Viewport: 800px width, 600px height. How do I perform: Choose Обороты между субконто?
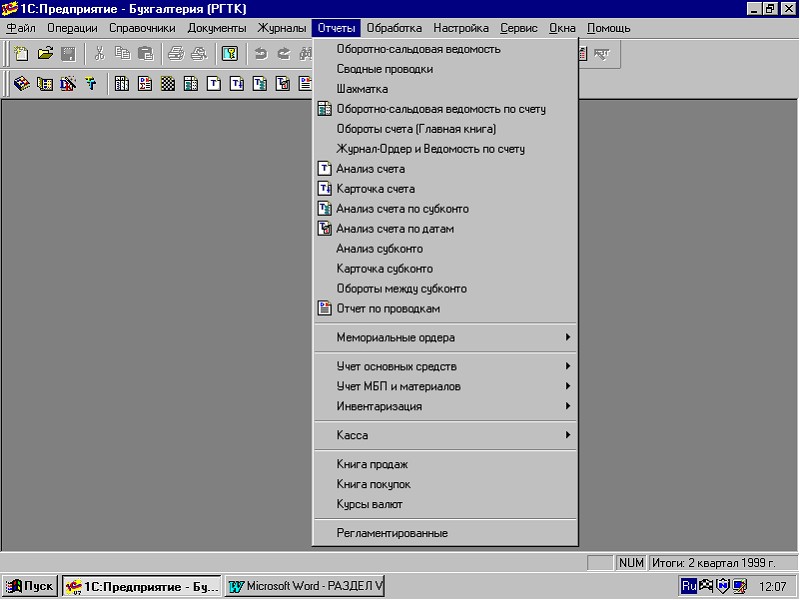click(445, 288)
